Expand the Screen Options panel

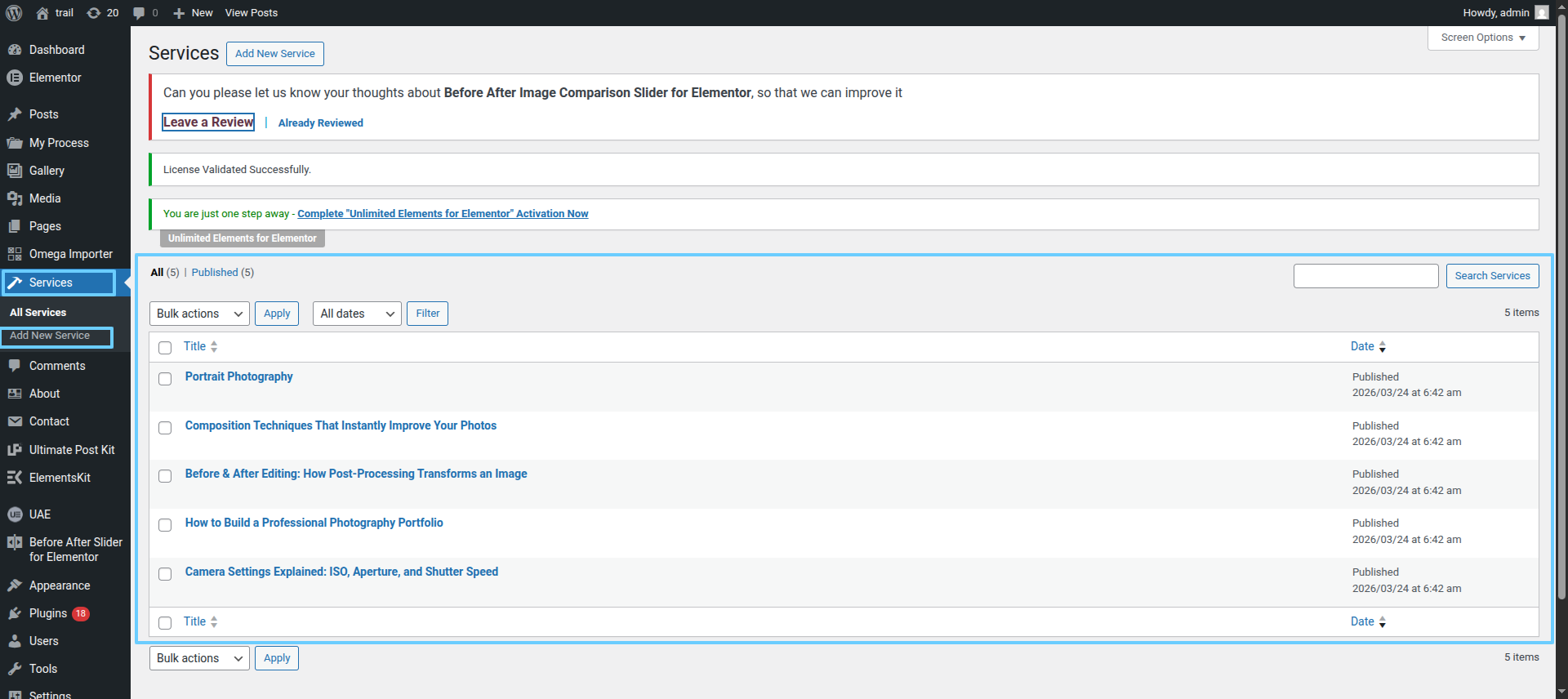(x=1482, y=38)
